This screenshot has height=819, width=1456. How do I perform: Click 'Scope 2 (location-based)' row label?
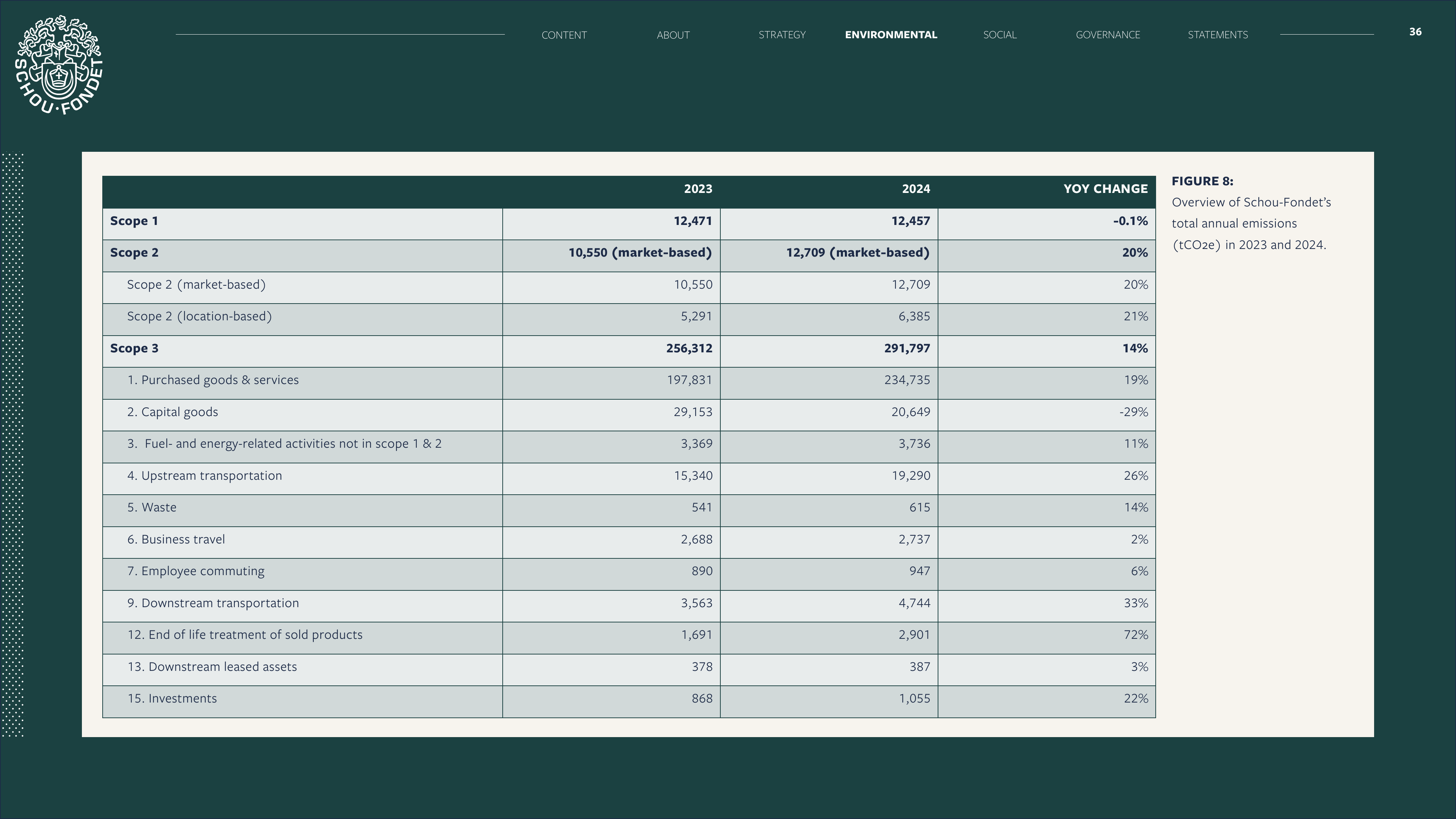pyautogui.click(x=199, y=317)
